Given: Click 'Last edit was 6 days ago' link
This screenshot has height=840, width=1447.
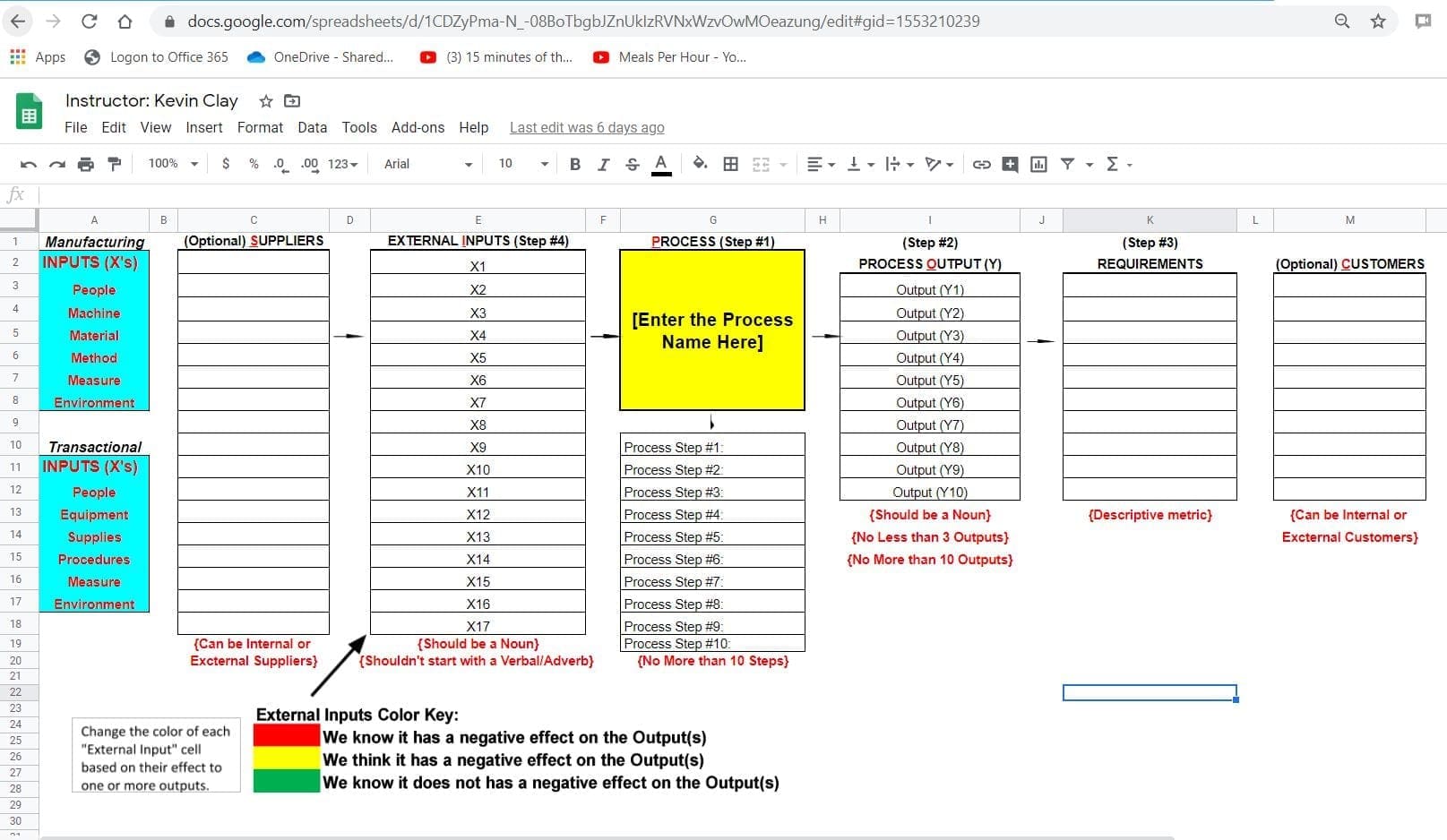Looking at the screenshot, I should (x=587, y=127).
